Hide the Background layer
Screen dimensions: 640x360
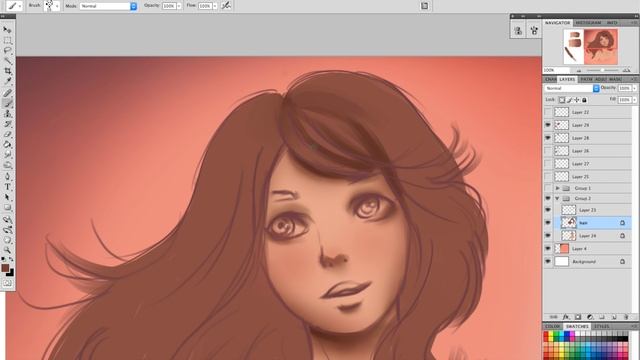[x=548, y=261]
